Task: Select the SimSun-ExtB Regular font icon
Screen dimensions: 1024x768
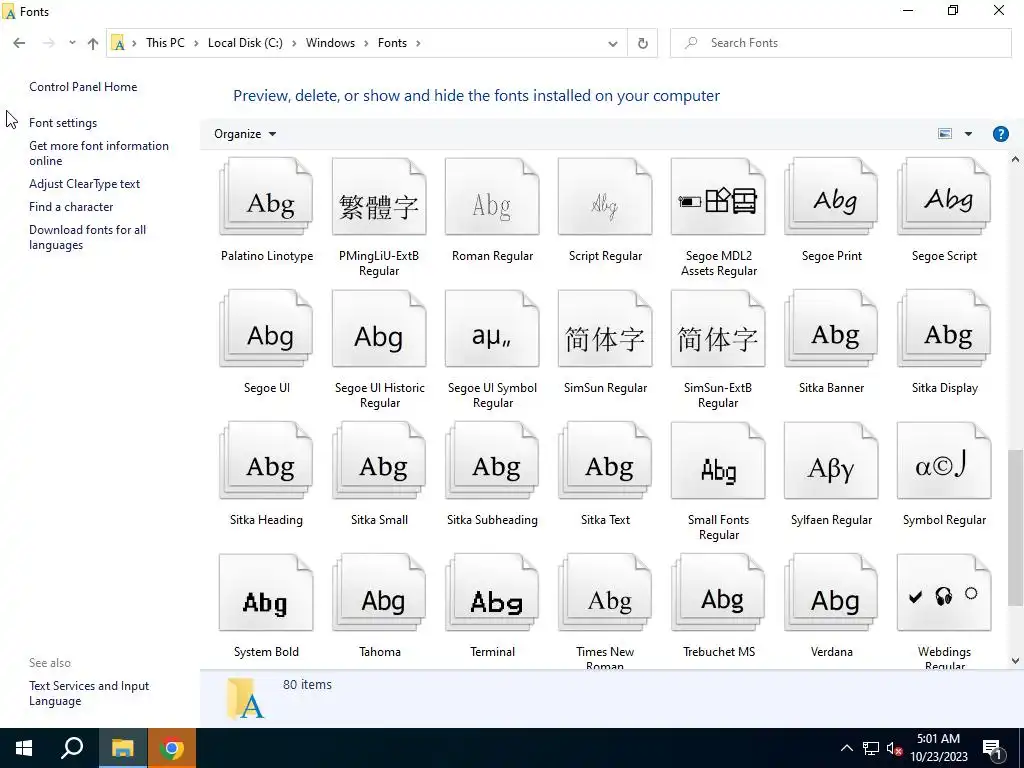Action: tap(718, 328)
